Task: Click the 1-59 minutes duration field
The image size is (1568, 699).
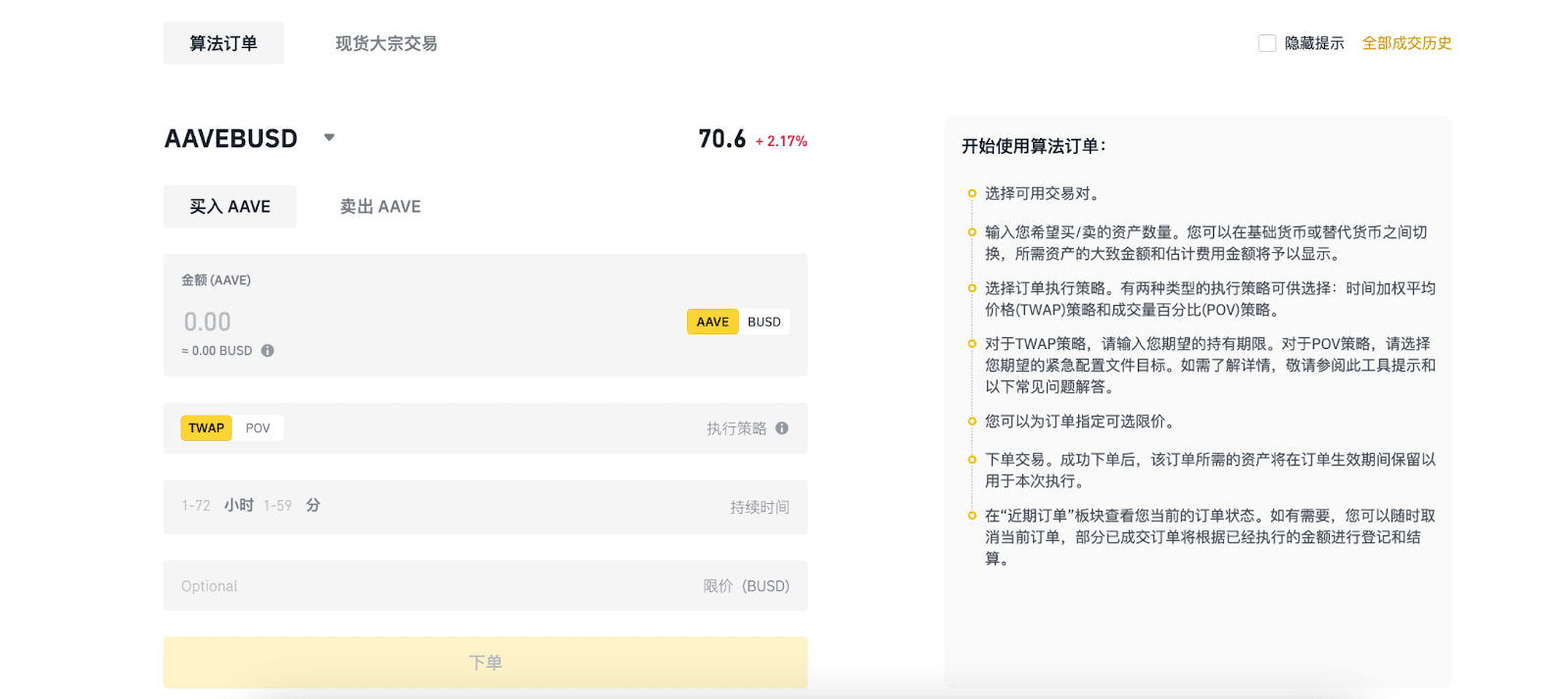Action: tap(277, 506)
